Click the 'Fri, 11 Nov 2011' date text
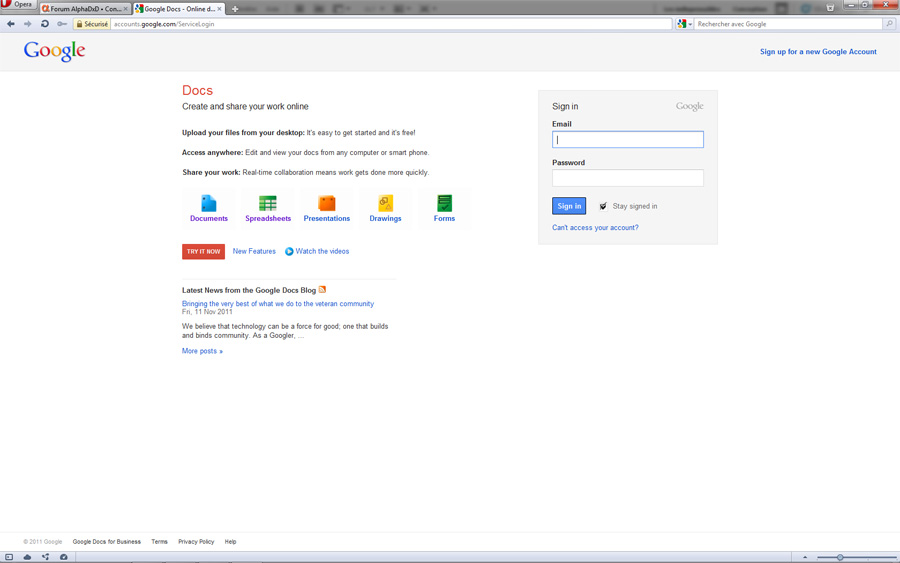 tap(207, 312)
